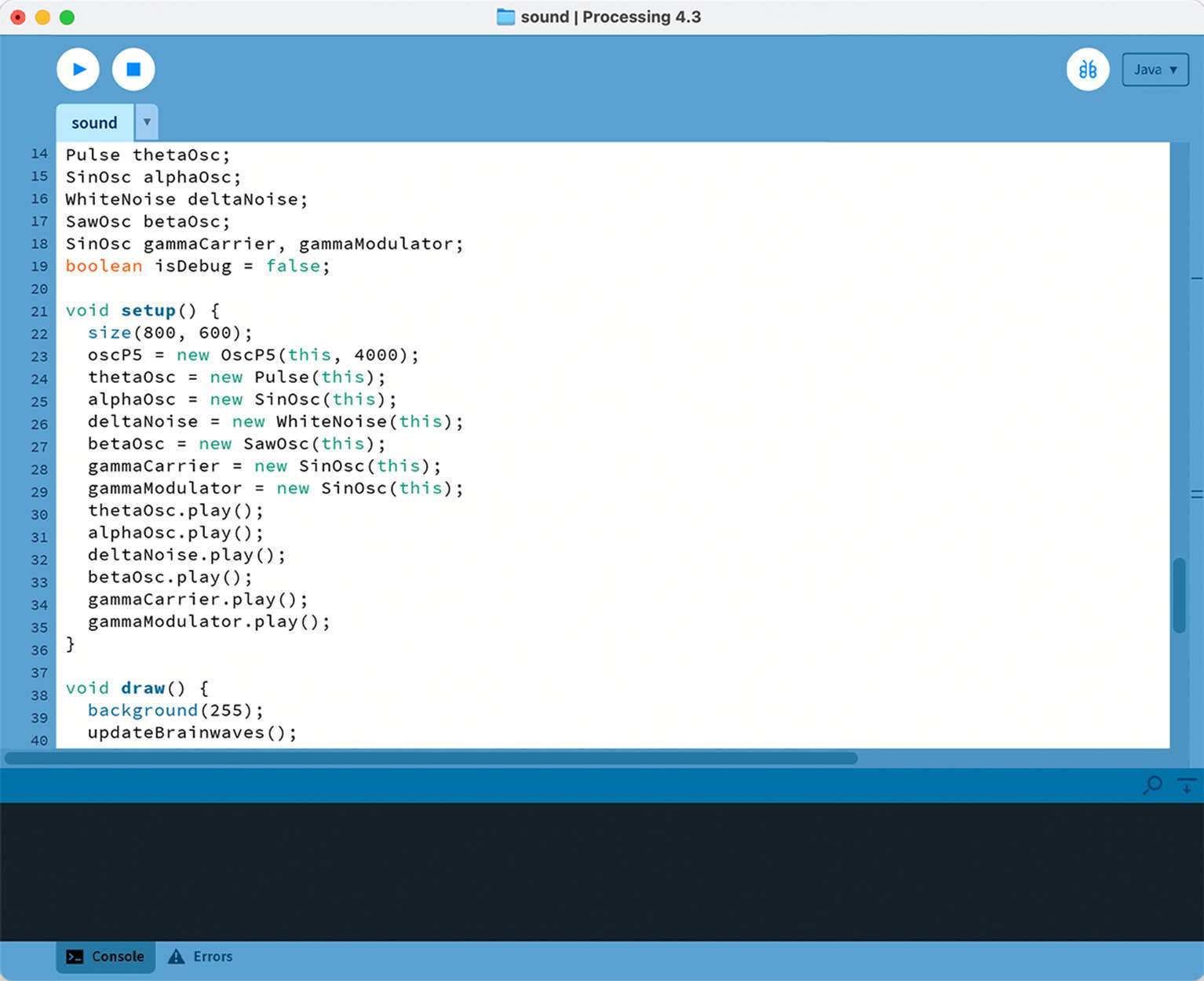Stop the running sketch
This screenshot has height=981, width=1204.
(133, 70)
